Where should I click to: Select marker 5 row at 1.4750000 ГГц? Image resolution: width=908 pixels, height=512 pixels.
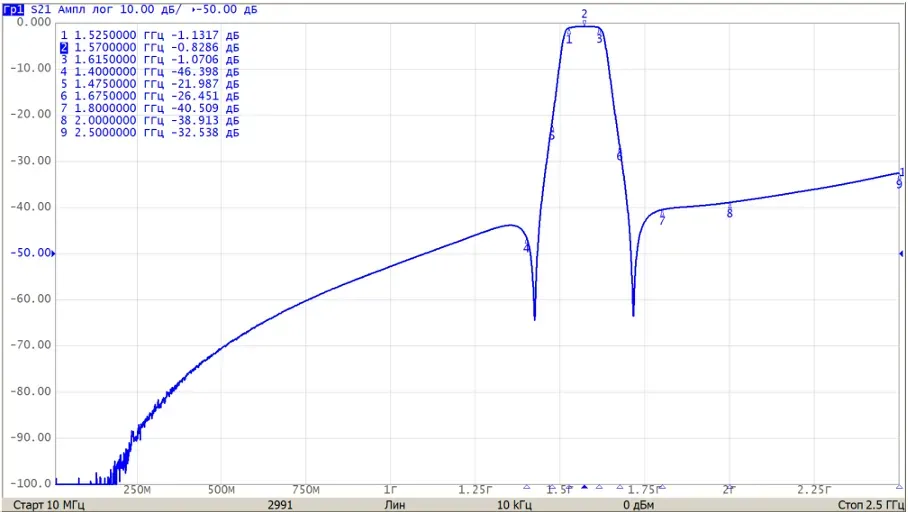150,84
